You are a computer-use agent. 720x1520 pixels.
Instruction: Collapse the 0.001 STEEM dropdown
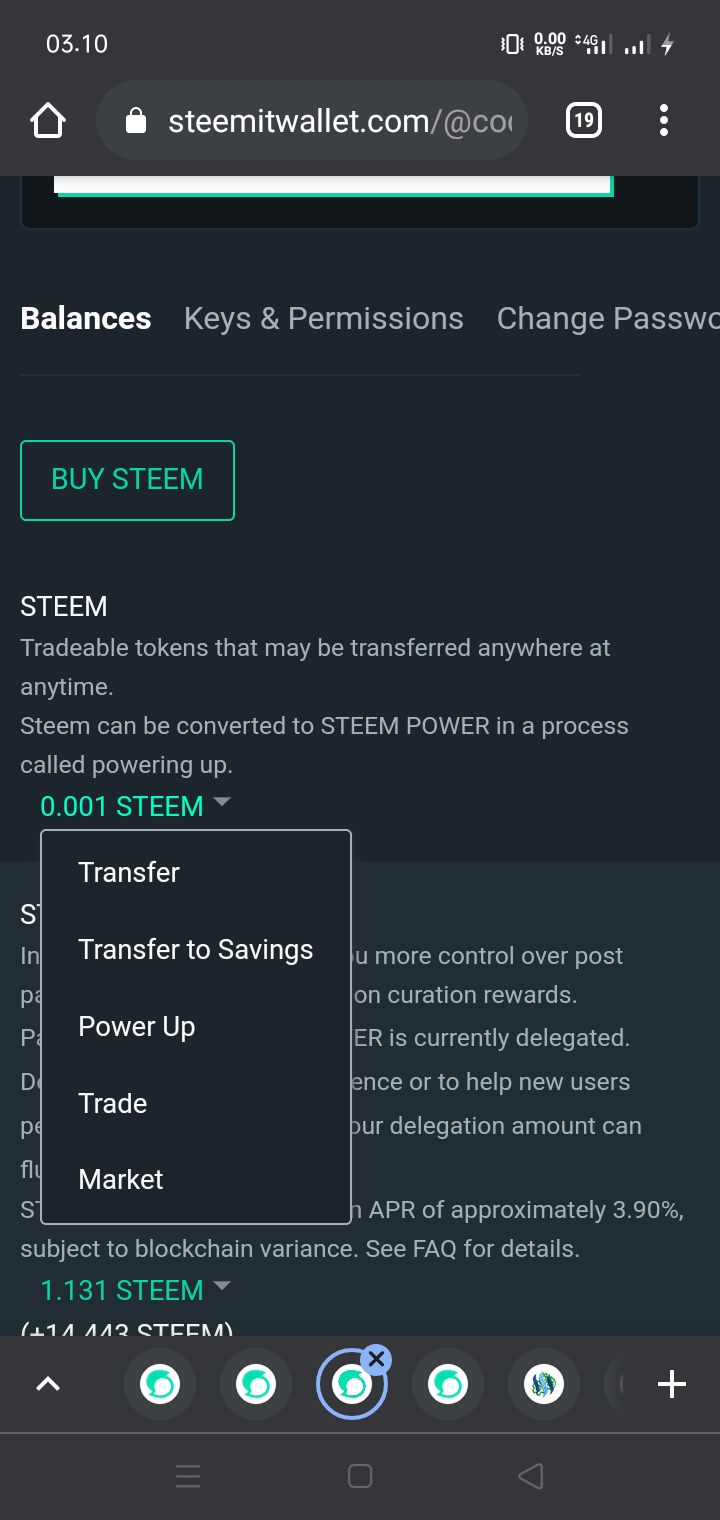pos(135,806)
